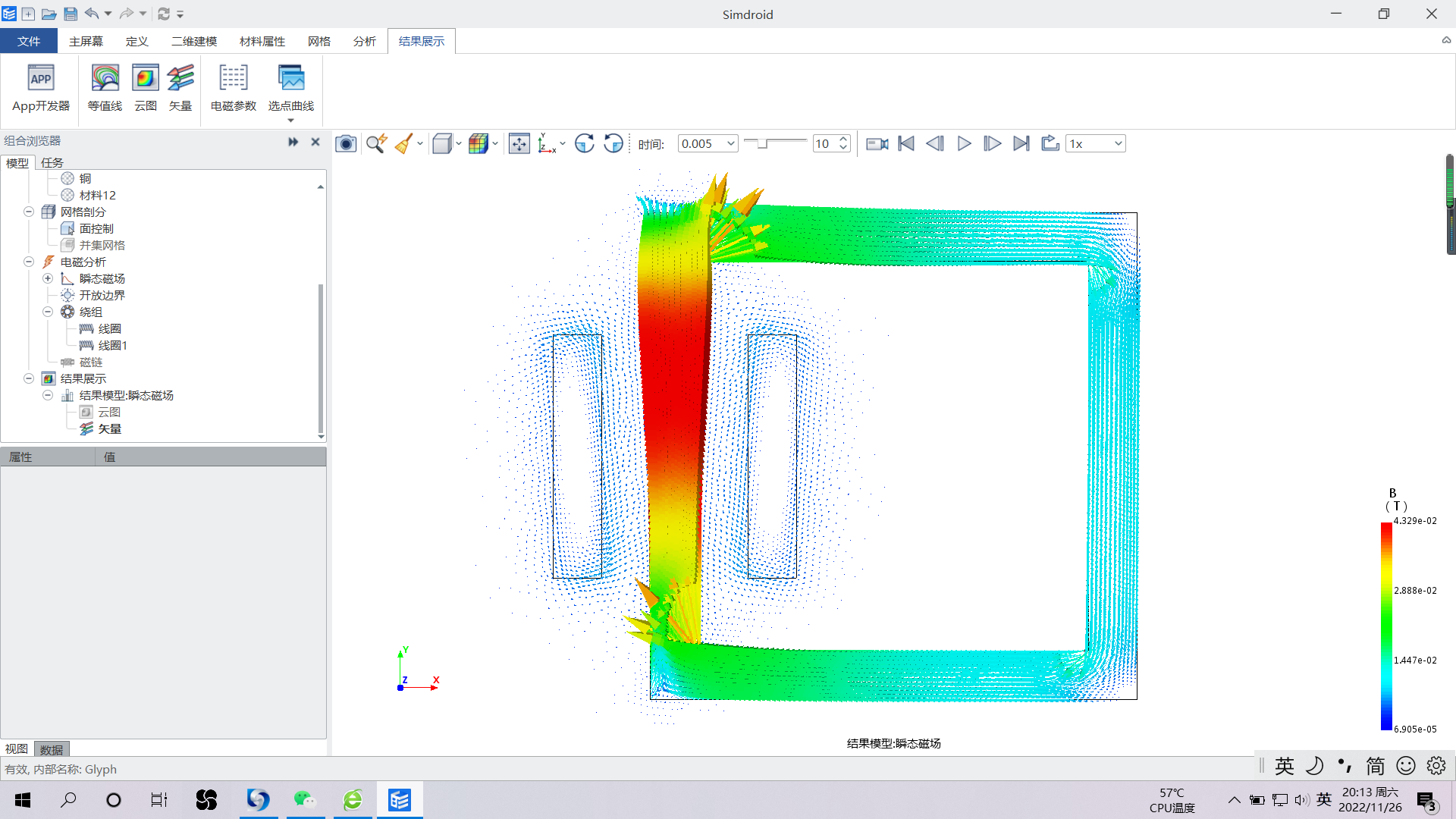
Task: Click the broom clear tool
Action: pyautogui.click(x=404, y=144)
